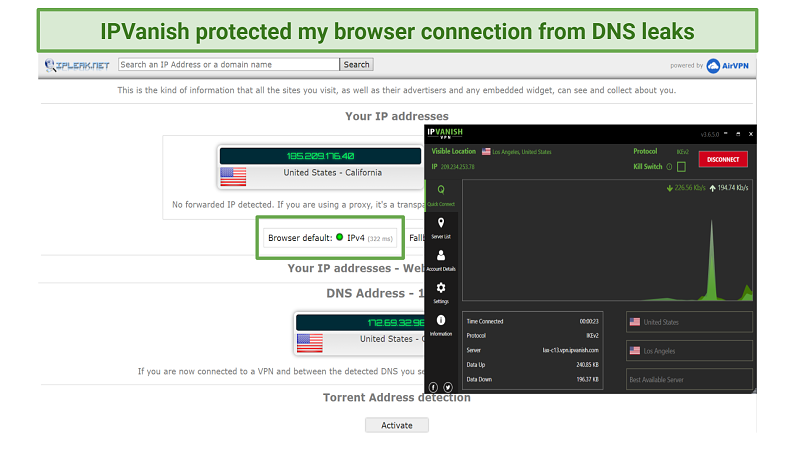
Task: Toggle the Kill Switch checkbox
Action: pos(681,167)
